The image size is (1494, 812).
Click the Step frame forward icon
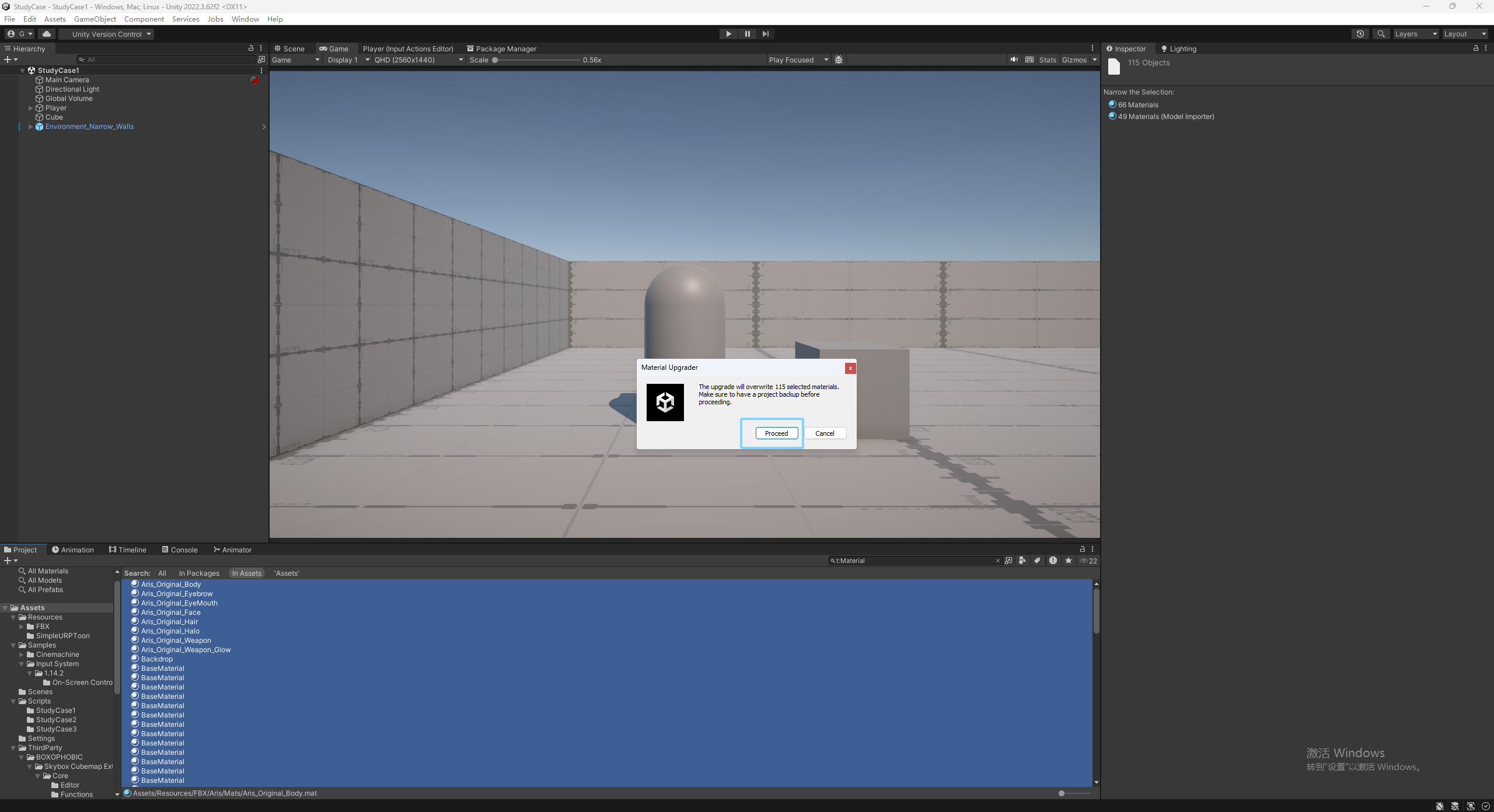point(766,34)
